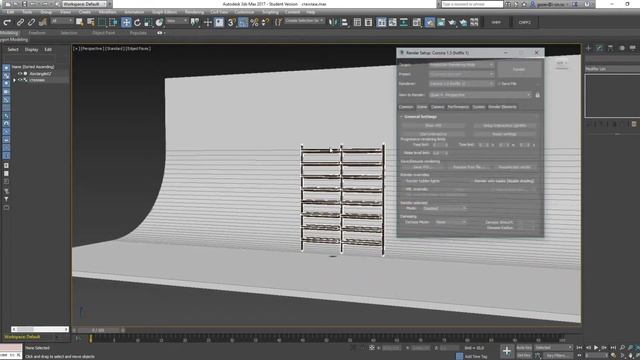Open View to Render dropdown
The width and height of the screenshot is (640, 360).
coord(480,95)
